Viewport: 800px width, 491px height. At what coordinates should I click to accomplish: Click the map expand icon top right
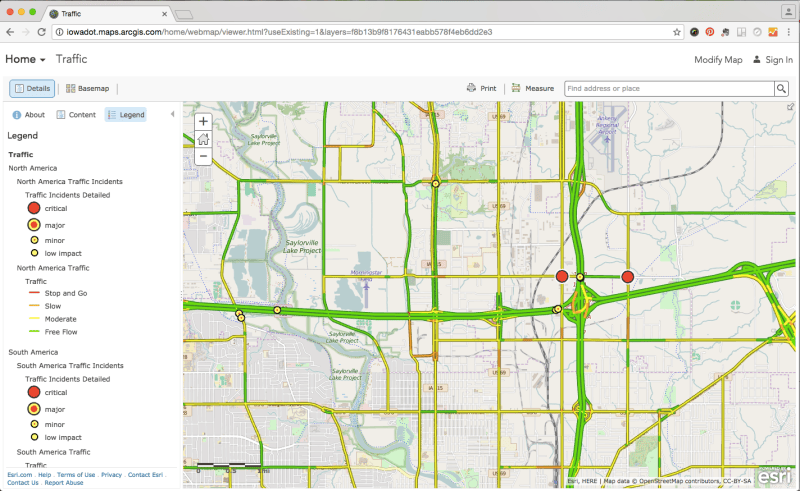790,107
